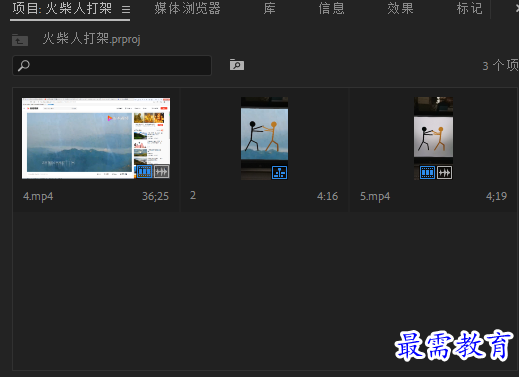Click sequence badge icon on item 2

[279, 172]
